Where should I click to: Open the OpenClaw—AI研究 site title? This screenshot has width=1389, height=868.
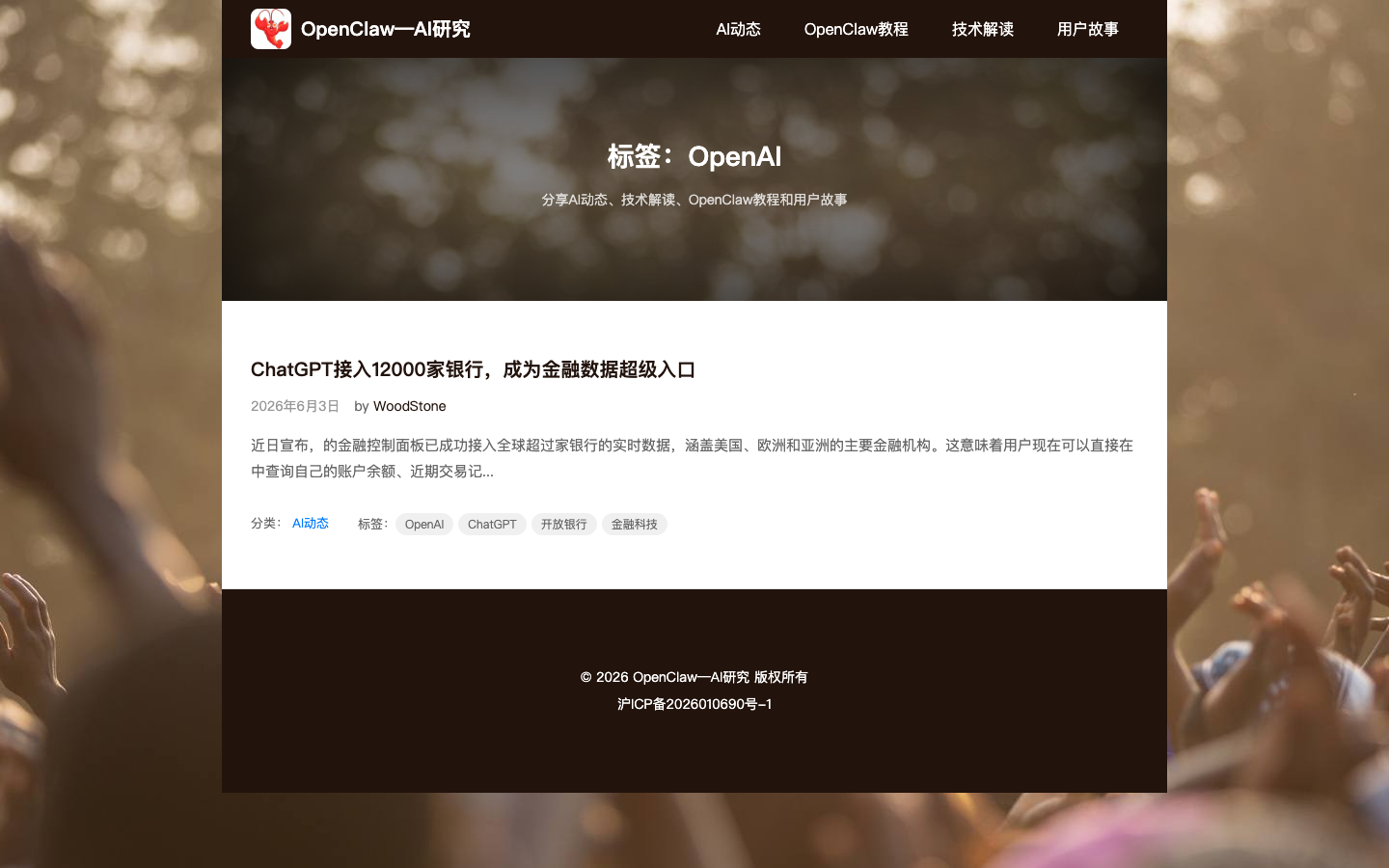click(x=385, y=29)
